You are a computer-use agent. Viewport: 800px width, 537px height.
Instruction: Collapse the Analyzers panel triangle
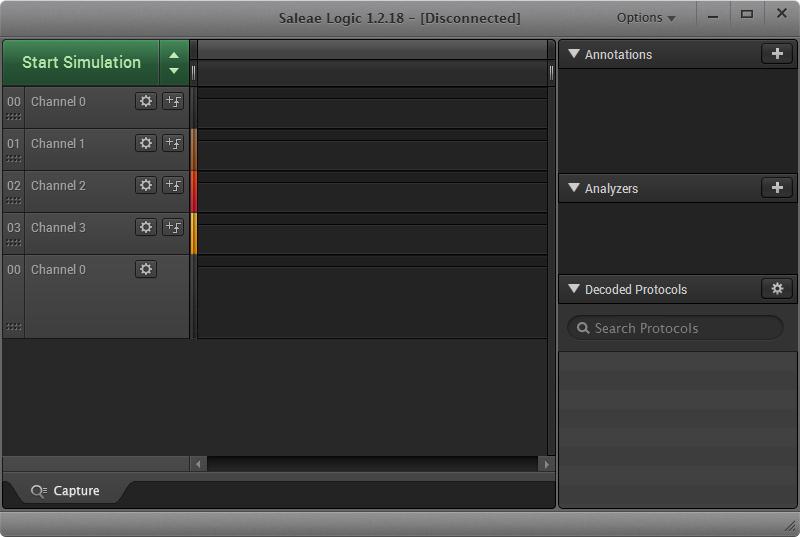[x=574, y=188]
